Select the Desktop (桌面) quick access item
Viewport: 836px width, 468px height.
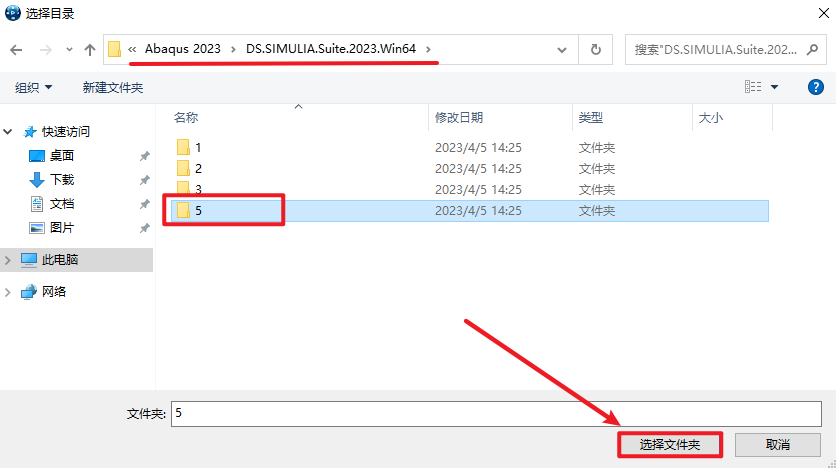(62, 155)
